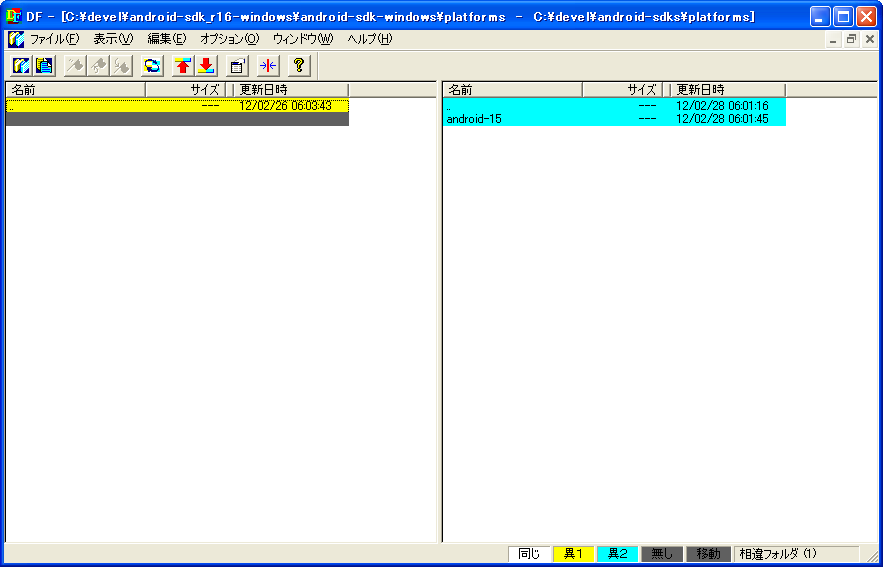Image resolution: width=883 pixels, height=567 pixels.
Task: Click the yellow 異1 legend box
Action: point(573,554)
